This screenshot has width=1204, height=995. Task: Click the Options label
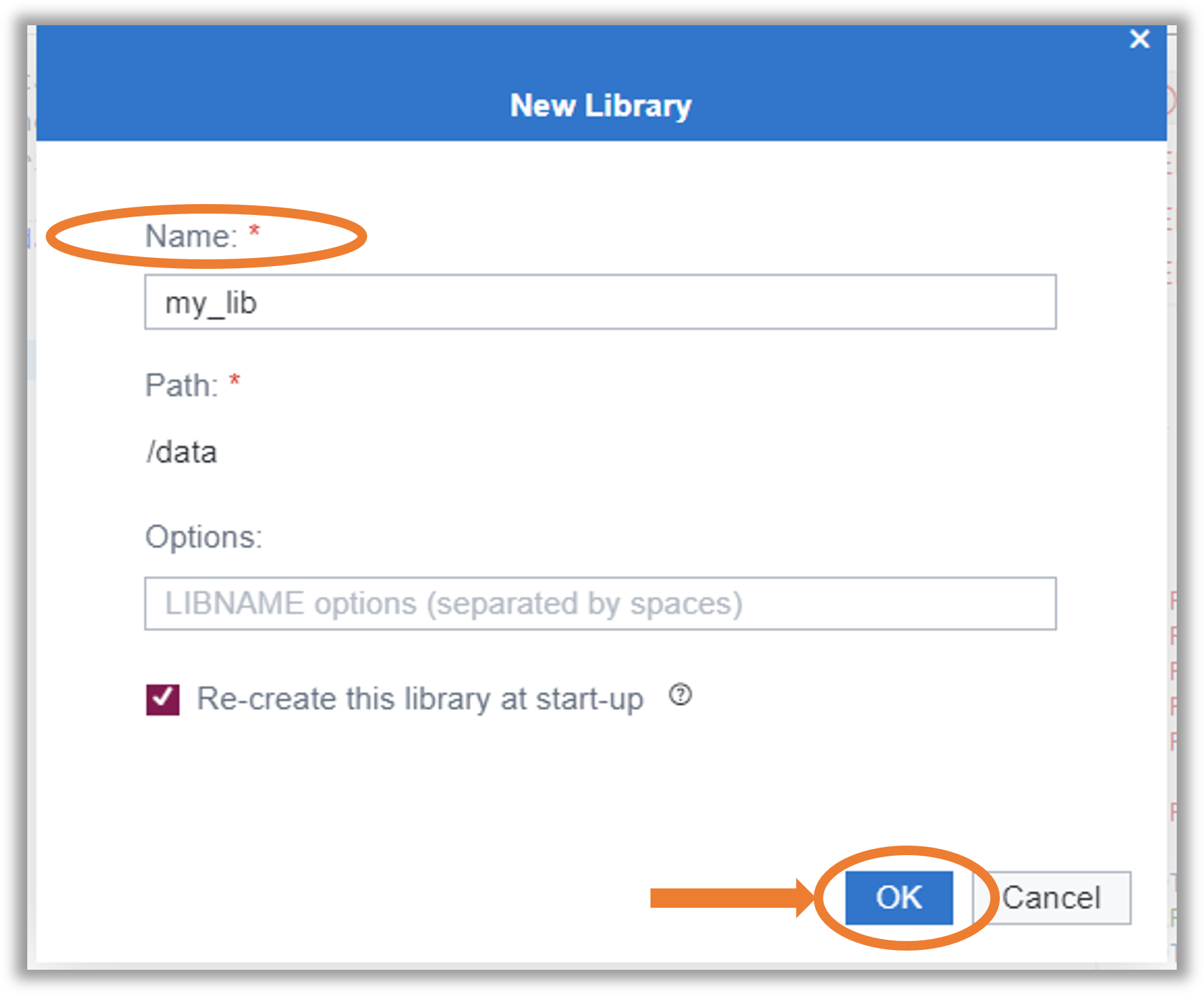click(203, 536)
